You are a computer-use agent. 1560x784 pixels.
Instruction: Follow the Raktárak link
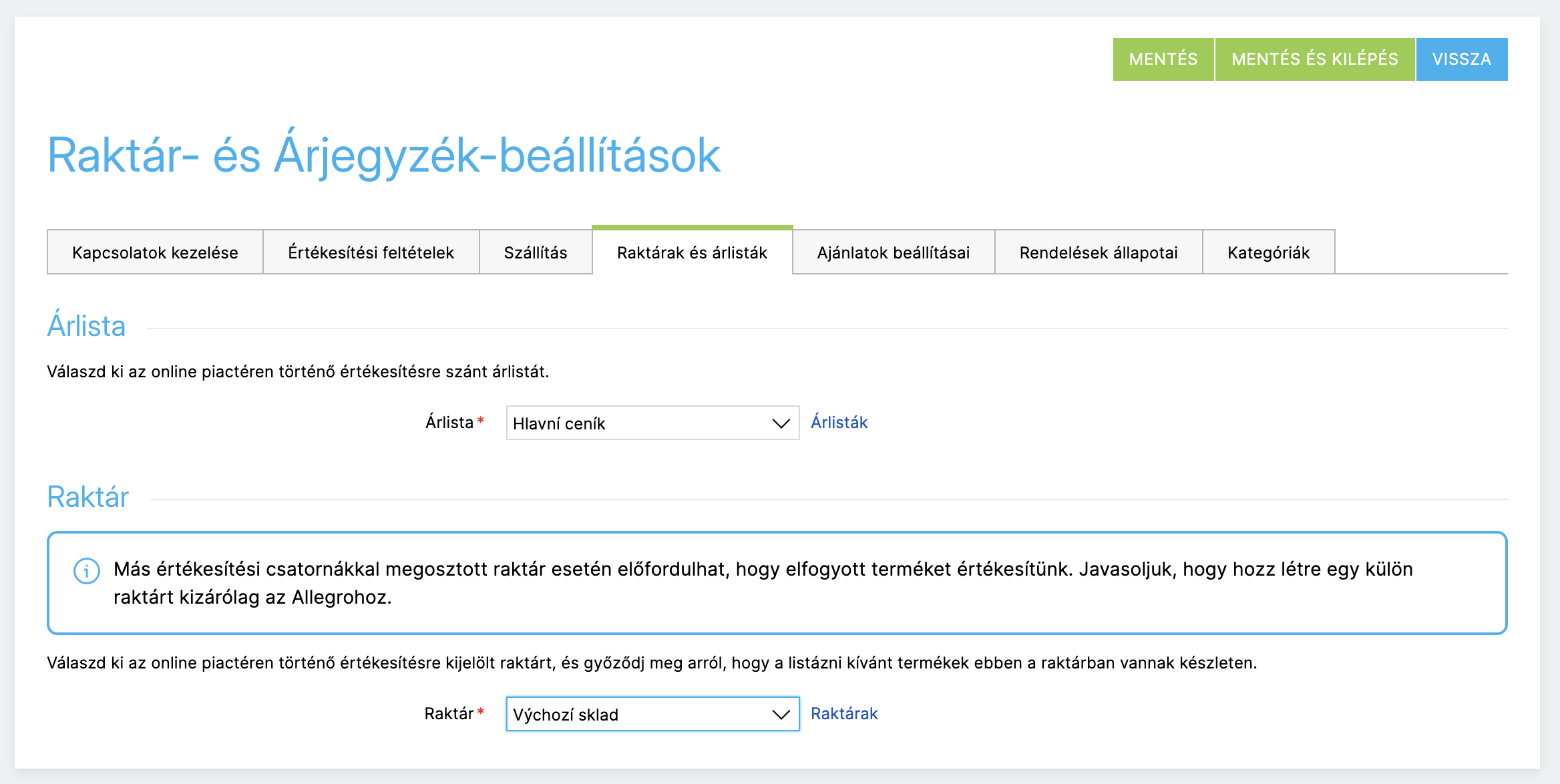pyautogui.click(x=843, y=714)
